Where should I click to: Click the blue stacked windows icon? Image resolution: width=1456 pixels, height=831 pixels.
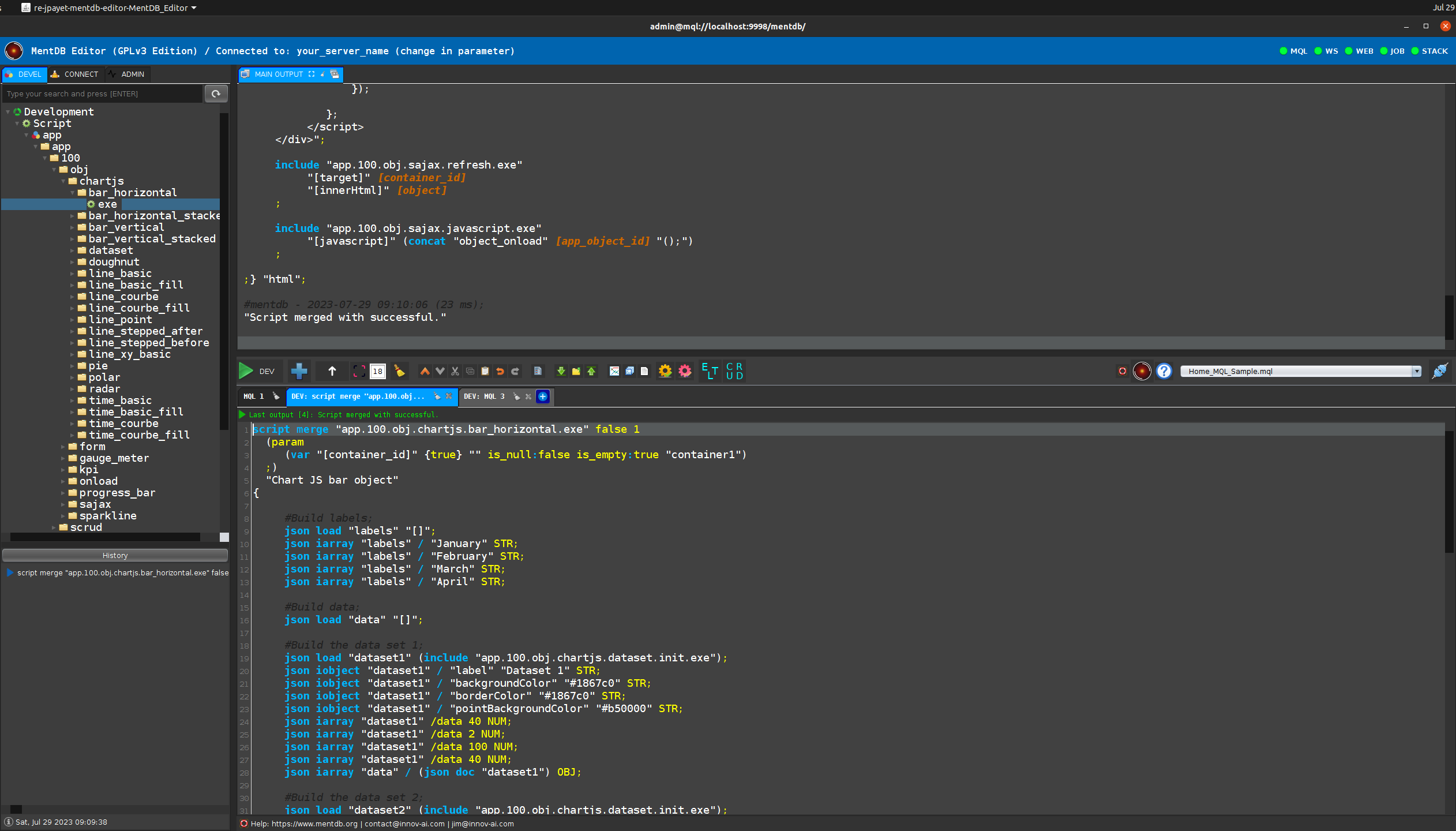click(x=629, y=371)
